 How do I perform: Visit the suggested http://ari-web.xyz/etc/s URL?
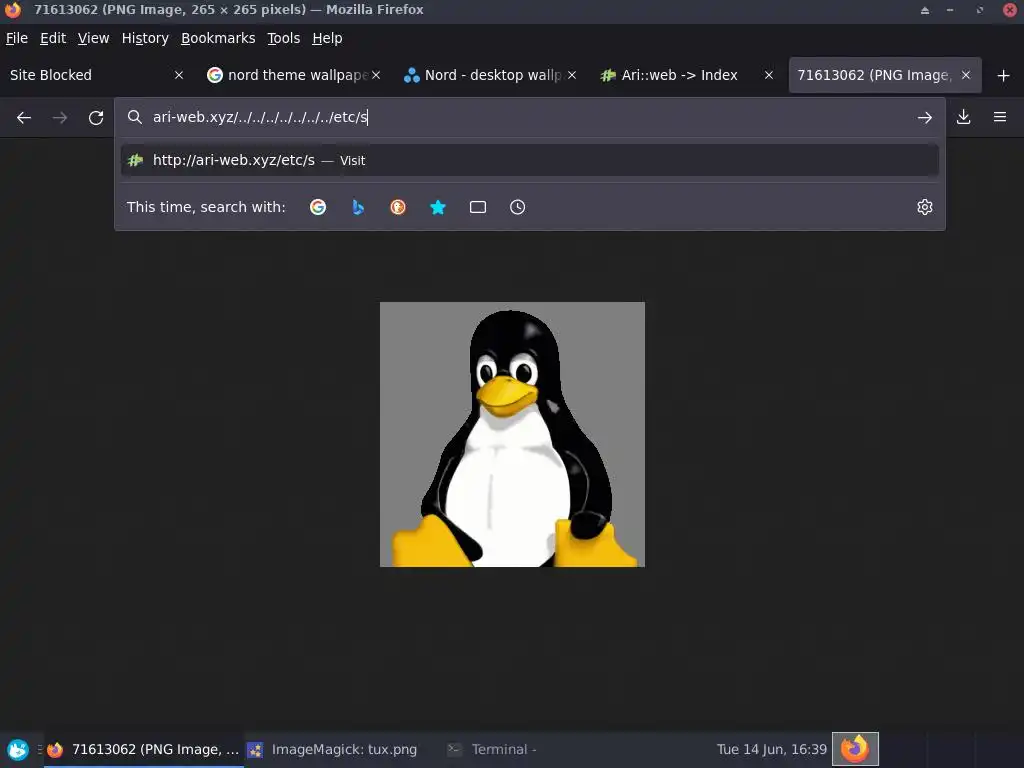tap(530, 161)
